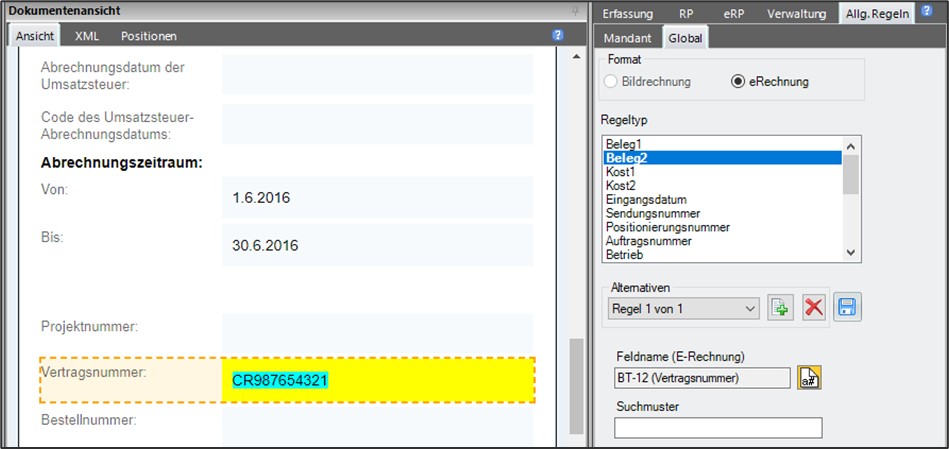Screen dimensions: 949x449
Task: Save the rule with floppy icon
Action: (x=847, y=308)
